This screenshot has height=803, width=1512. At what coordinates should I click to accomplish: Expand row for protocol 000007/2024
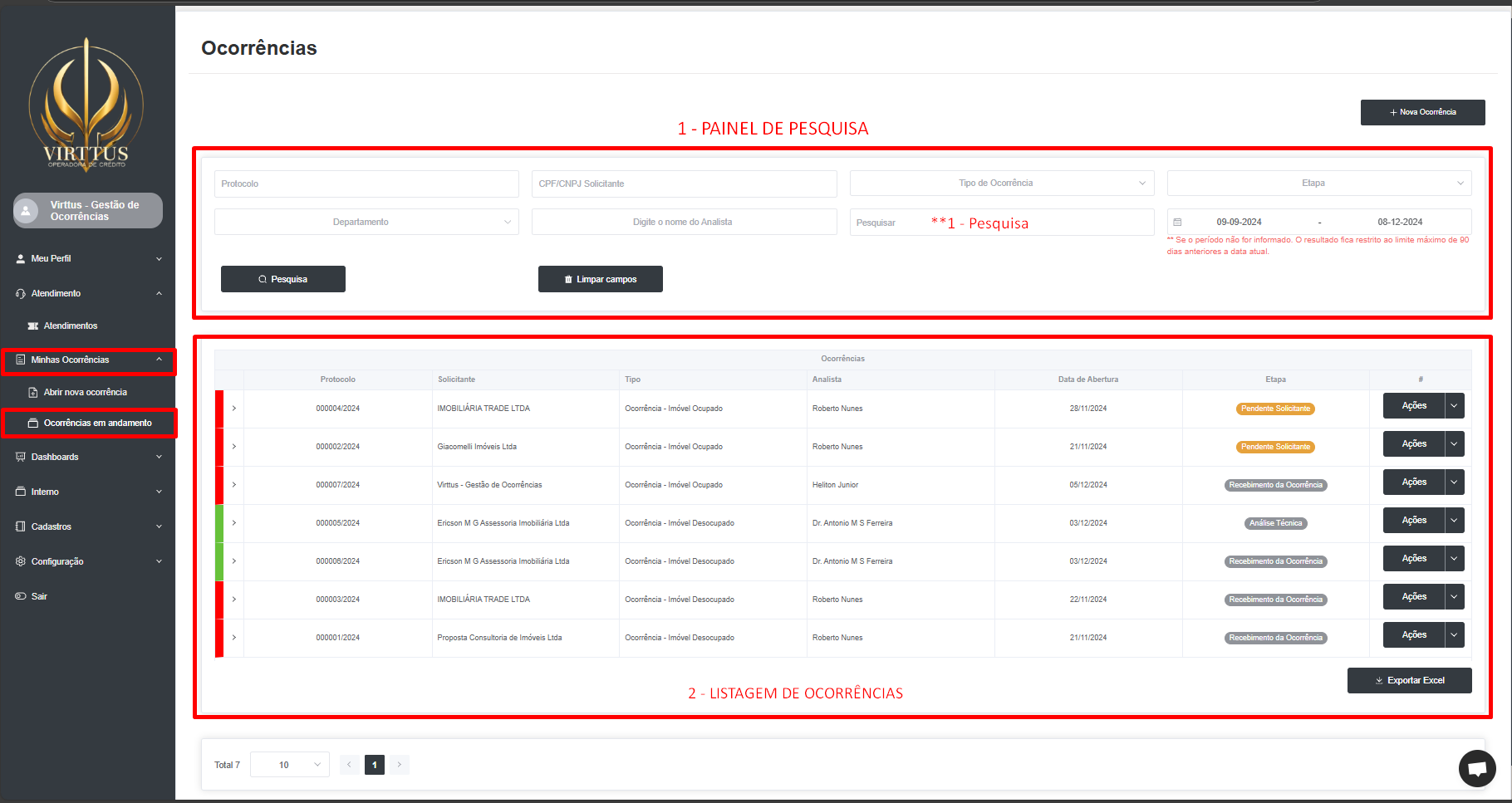tap(234, 485)
